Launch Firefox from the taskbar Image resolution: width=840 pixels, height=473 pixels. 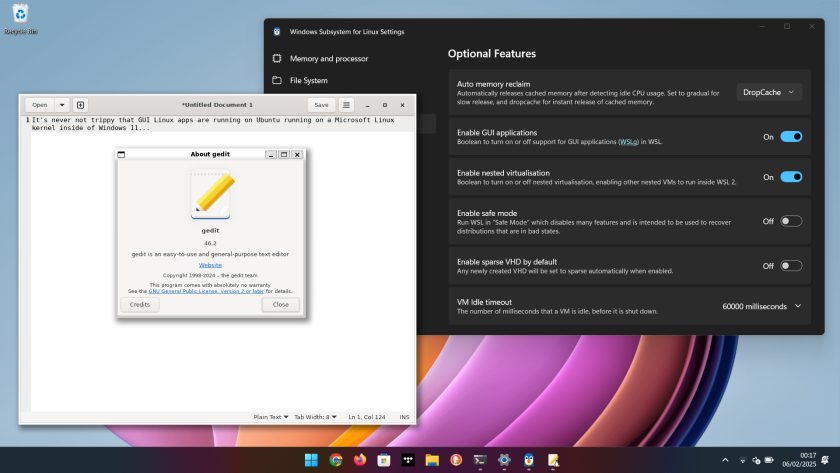coord(360,460)
